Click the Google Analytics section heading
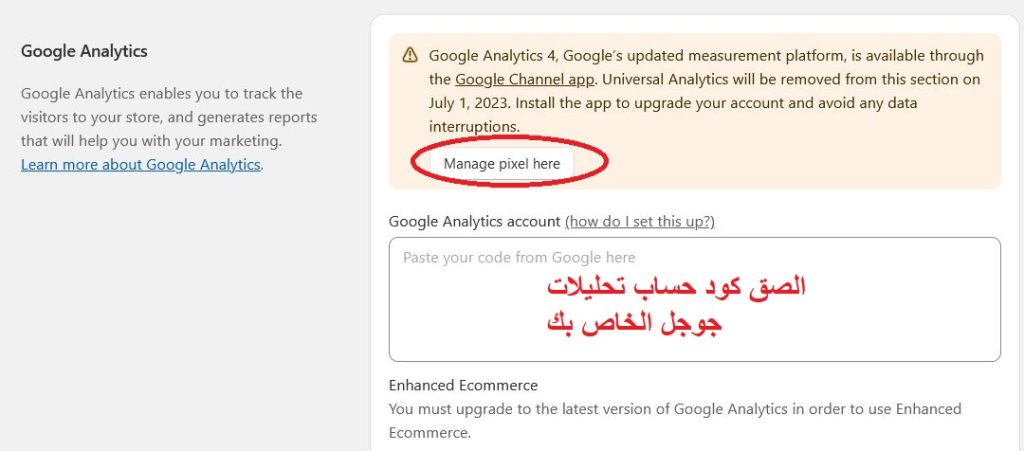 (x=84, y=51)
